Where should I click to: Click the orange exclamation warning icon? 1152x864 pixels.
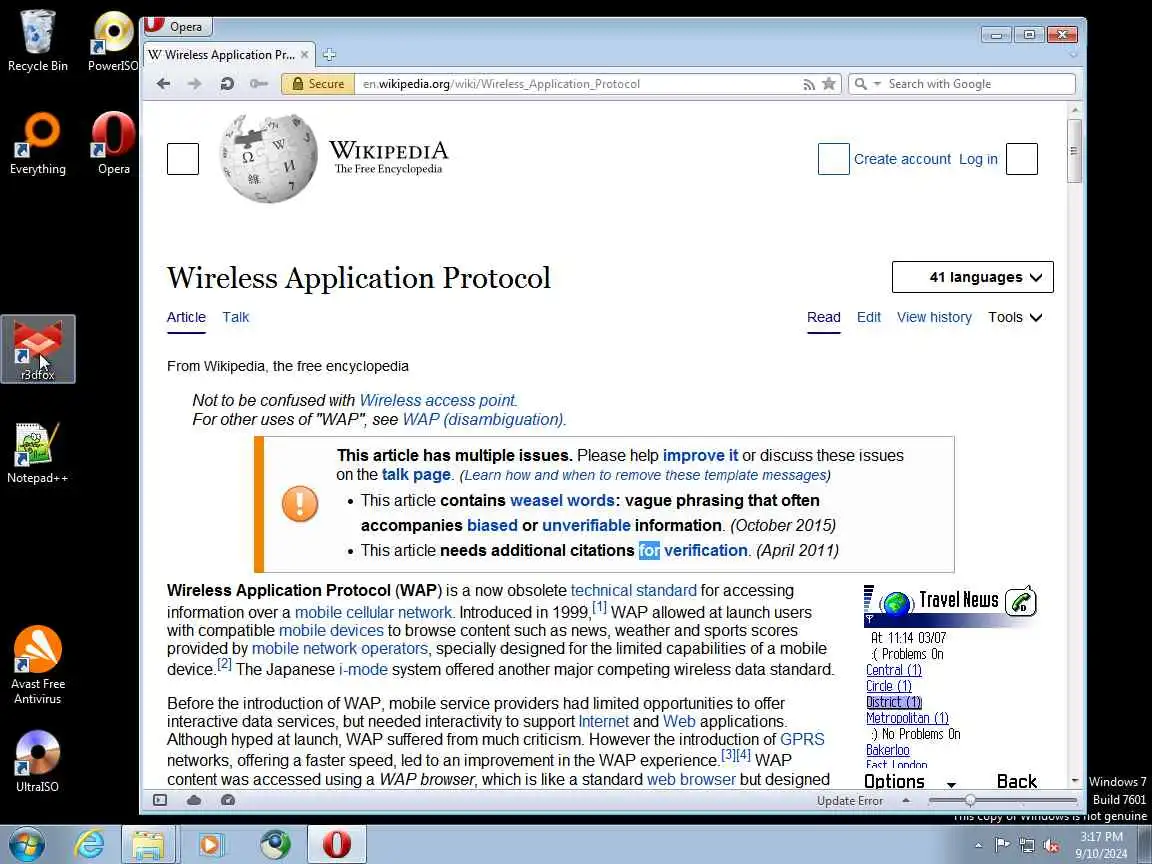point(300,504)
